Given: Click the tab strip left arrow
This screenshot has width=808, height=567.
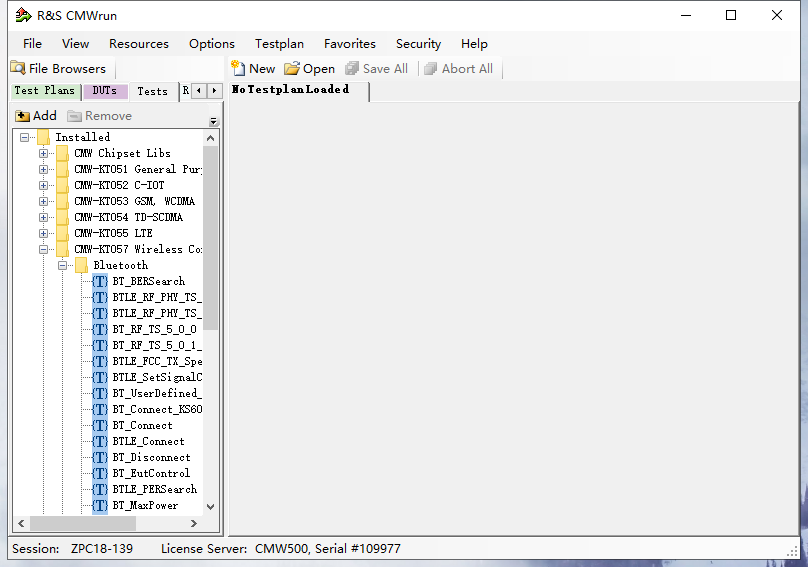Looking at the screenshot, I should (x=199, y=91).
